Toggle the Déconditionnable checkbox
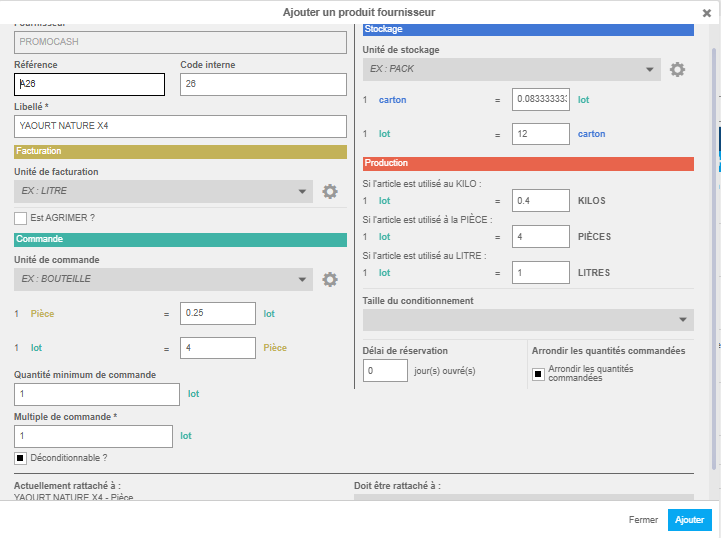 (x=20, y=458)
